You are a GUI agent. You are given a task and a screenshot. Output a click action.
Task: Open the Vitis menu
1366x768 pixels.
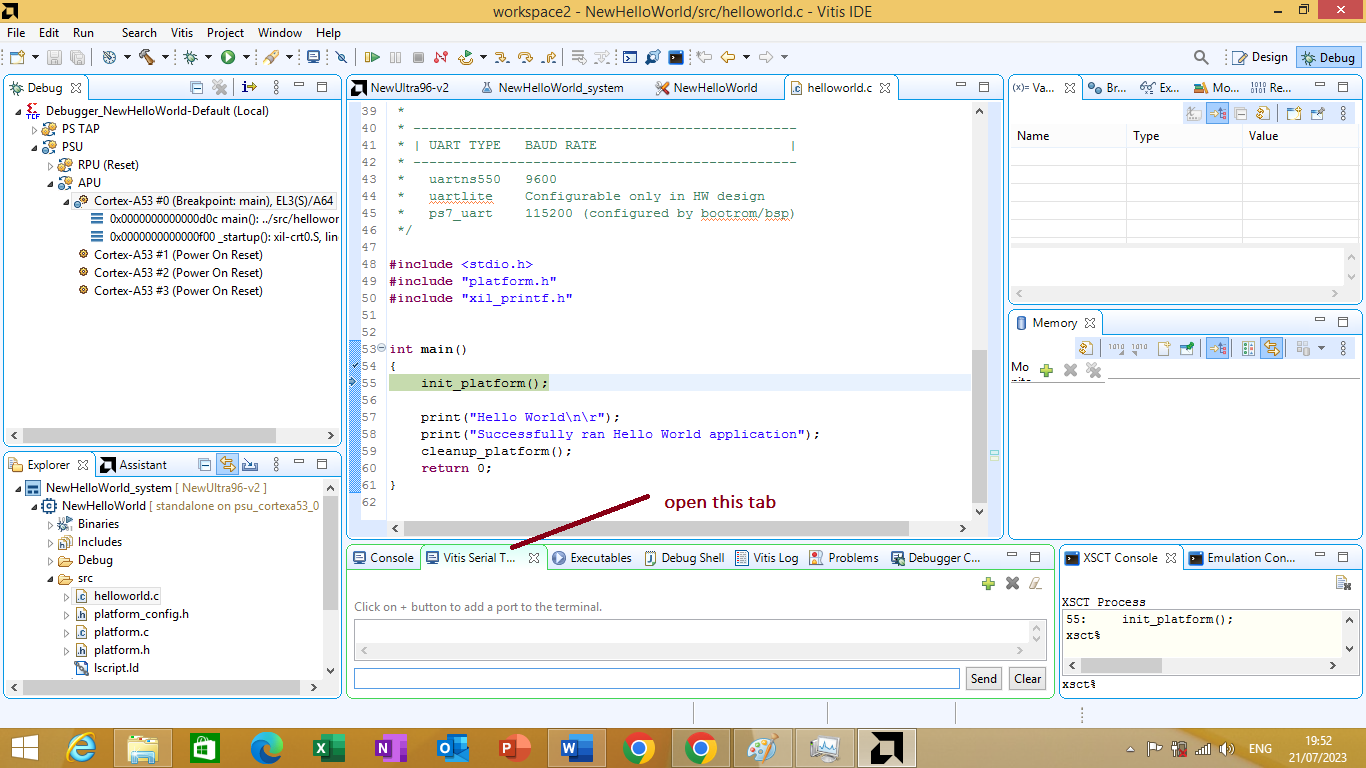click(x=182, y=32)
